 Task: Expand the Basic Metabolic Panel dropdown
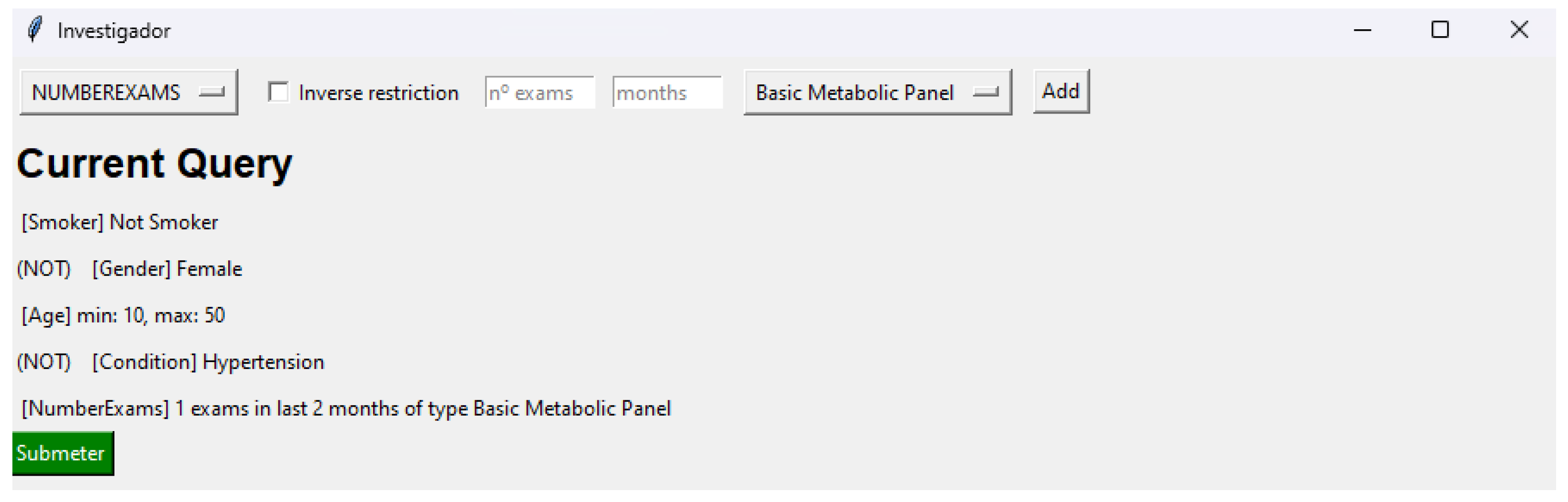(877, 92)
